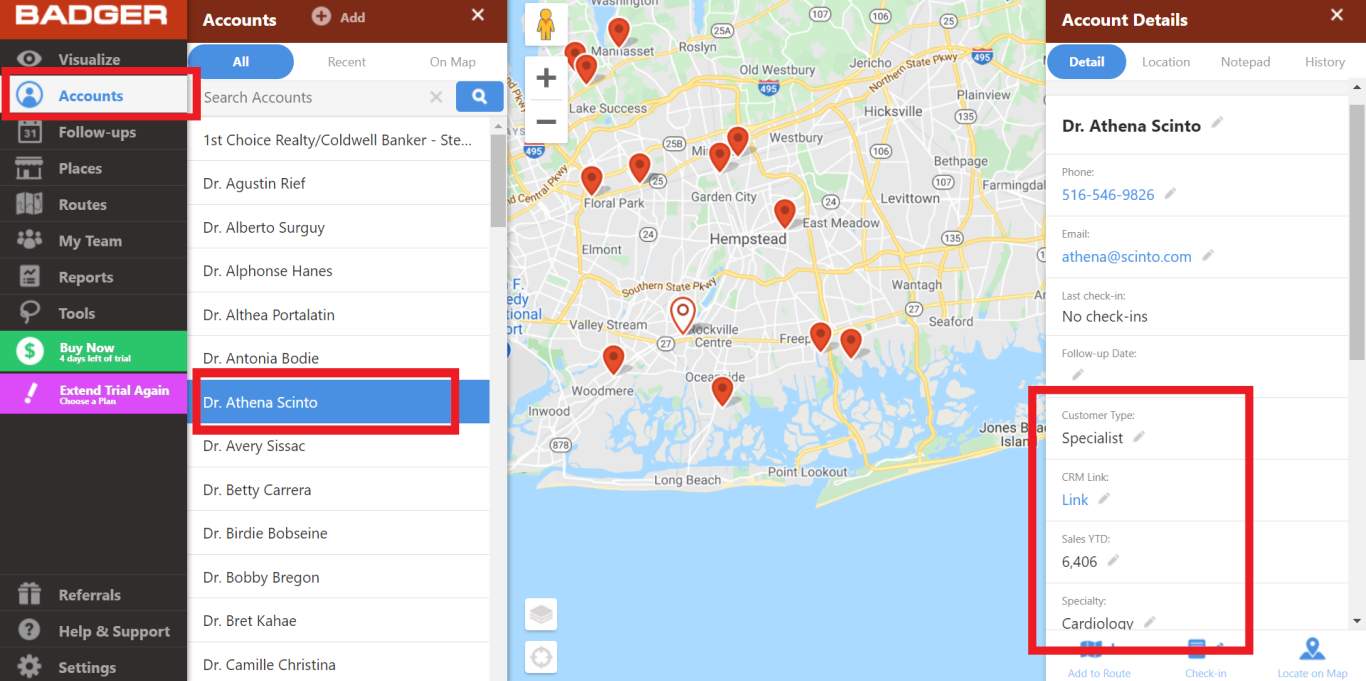
Task: Close the Accounts panel
Action: pos(478,15)
